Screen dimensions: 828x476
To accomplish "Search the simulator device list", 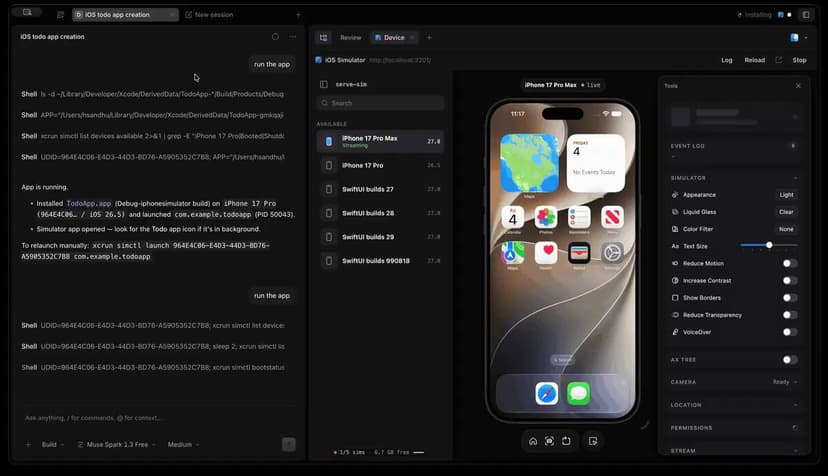I will pyautogui.click(x=380, y=103).
